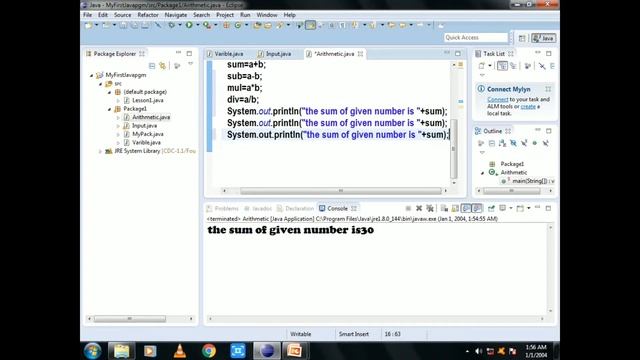Click the green Run button in toolbar
The width and height of the screenshot is (640, 360).
click(x=189, y=25)
